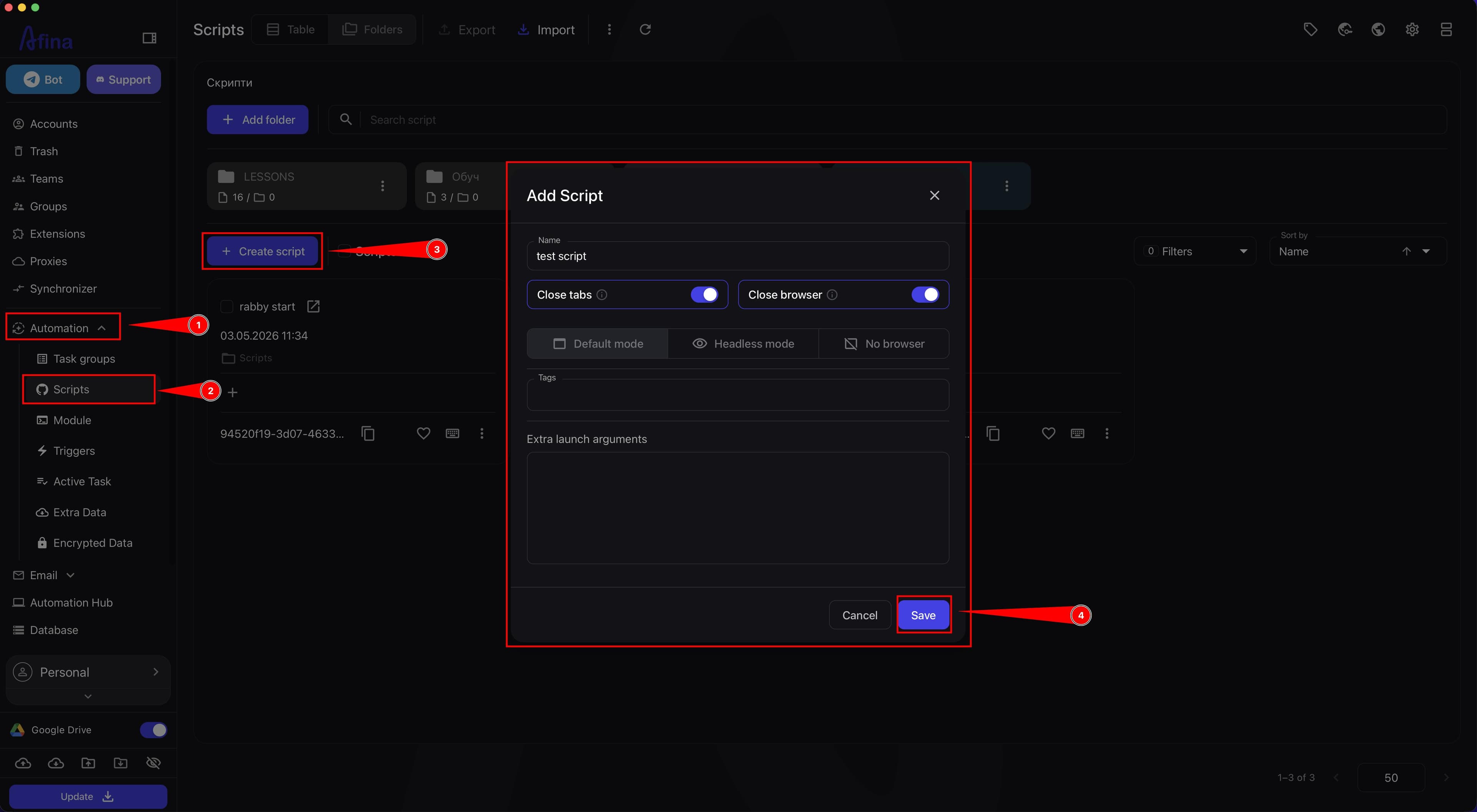Click the server stack icon in top bar
This screenshot has height=812, width=1477.
click(1446, 29)
